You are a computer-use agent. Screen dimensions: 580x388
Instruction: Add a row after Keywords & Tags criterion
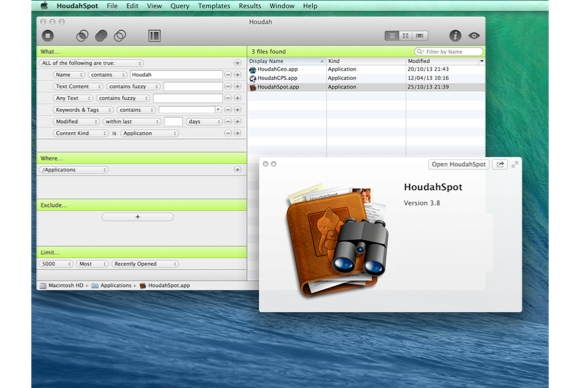pyautogui.click(x=237, y=110)
